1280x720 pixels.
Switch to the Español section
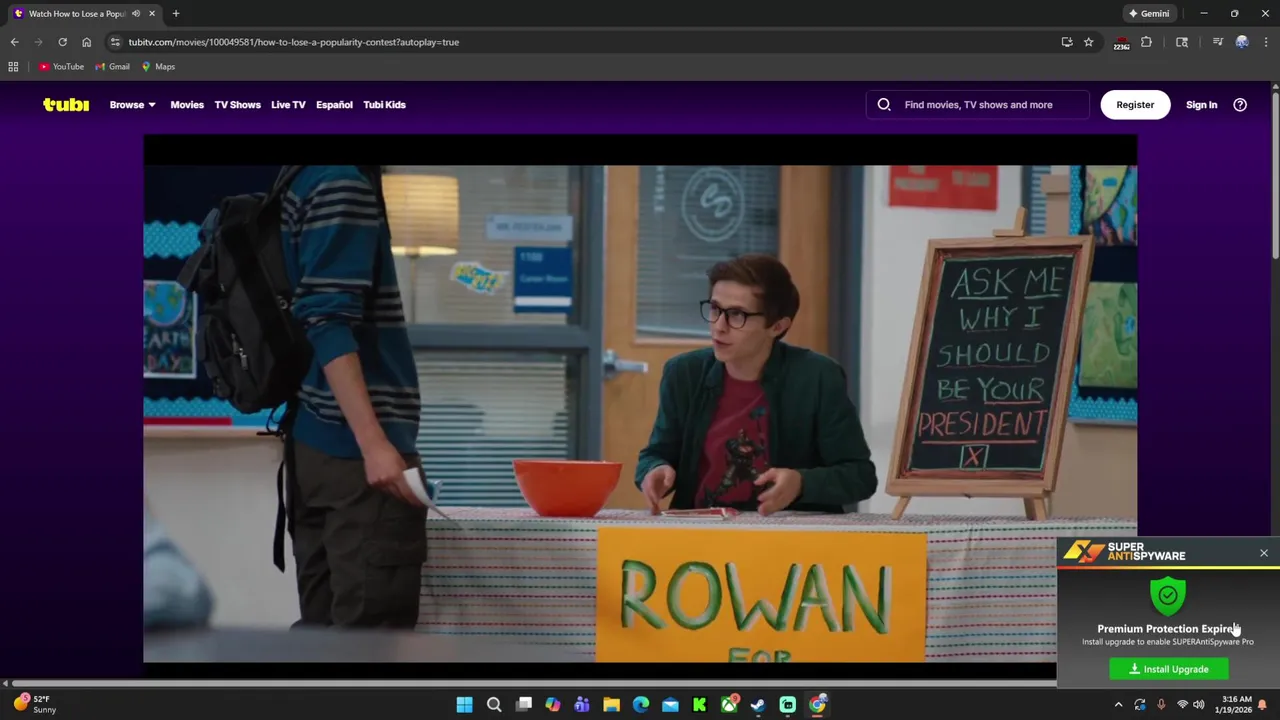334,104
